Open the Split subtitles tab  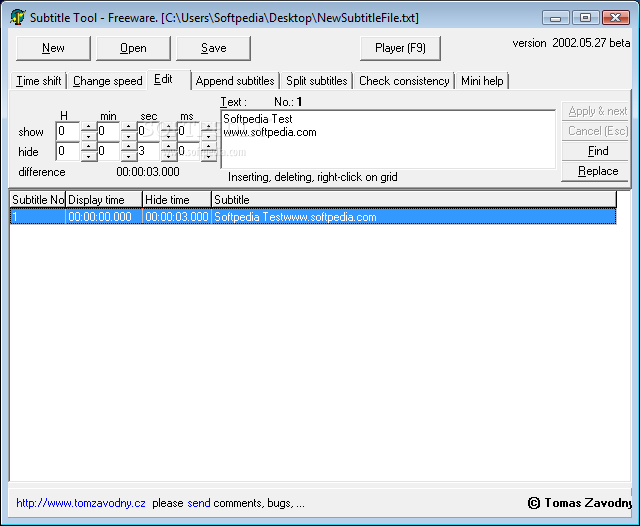[317, 81]
